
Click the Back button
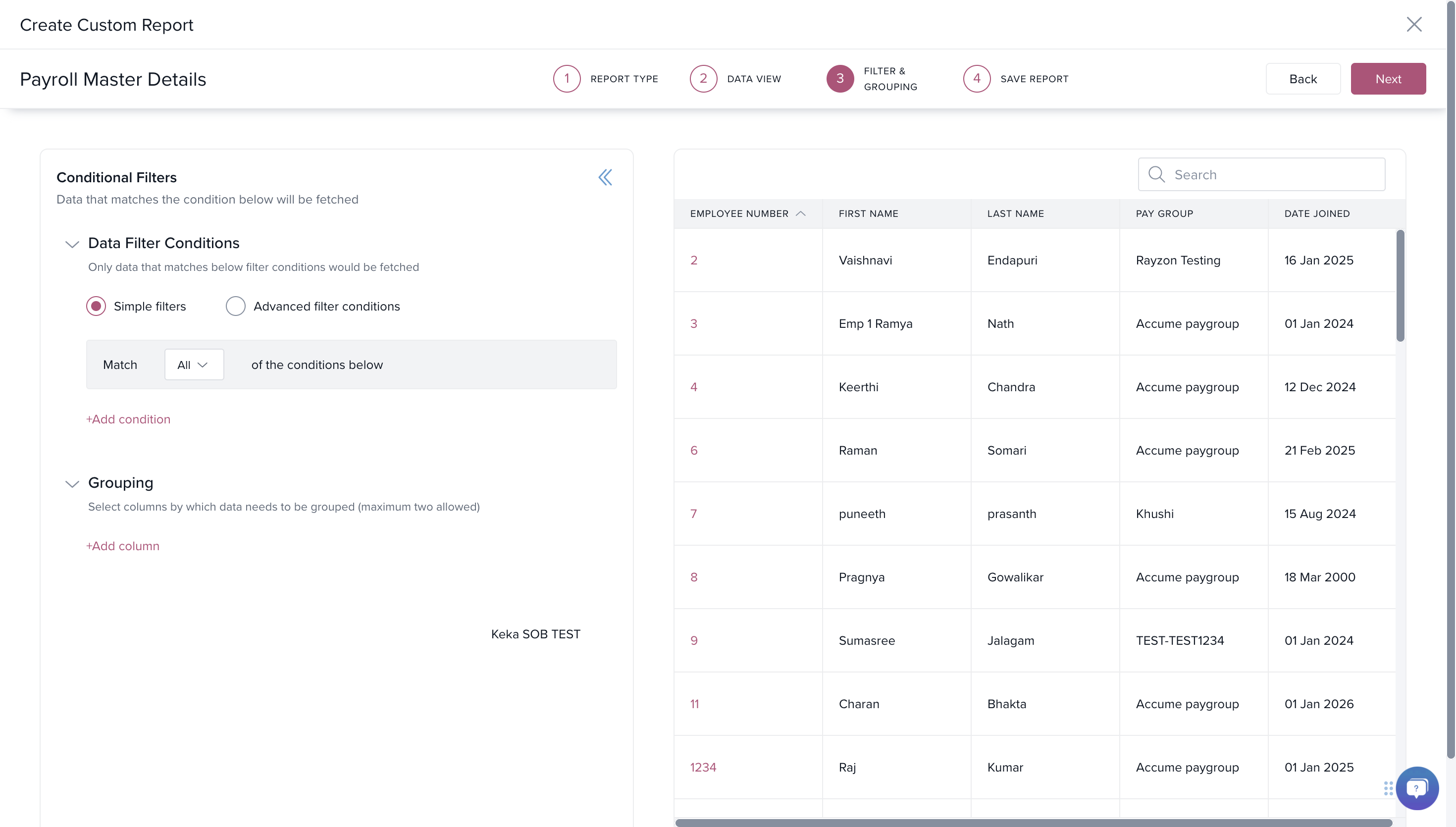coord(1302,78)
